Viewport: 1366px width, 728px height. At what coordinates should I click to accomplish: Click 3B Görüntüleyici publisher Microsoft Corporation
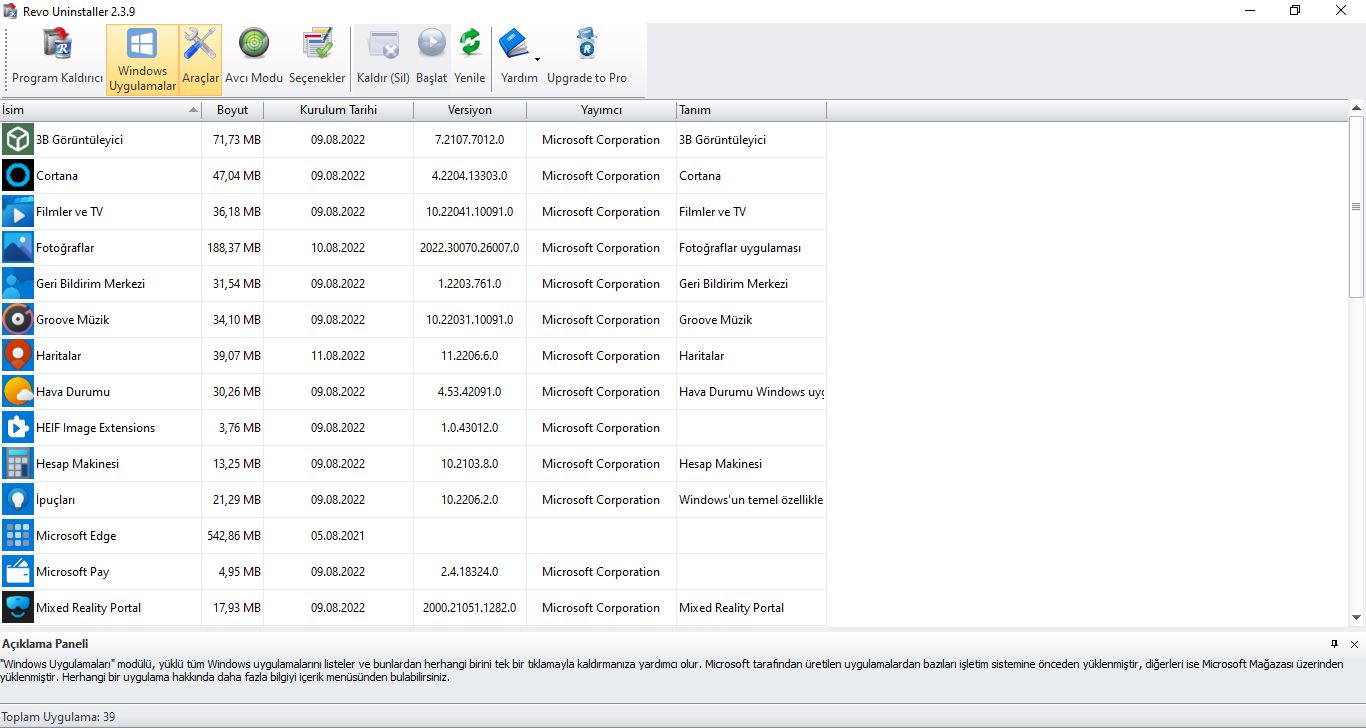pos(601,140)
